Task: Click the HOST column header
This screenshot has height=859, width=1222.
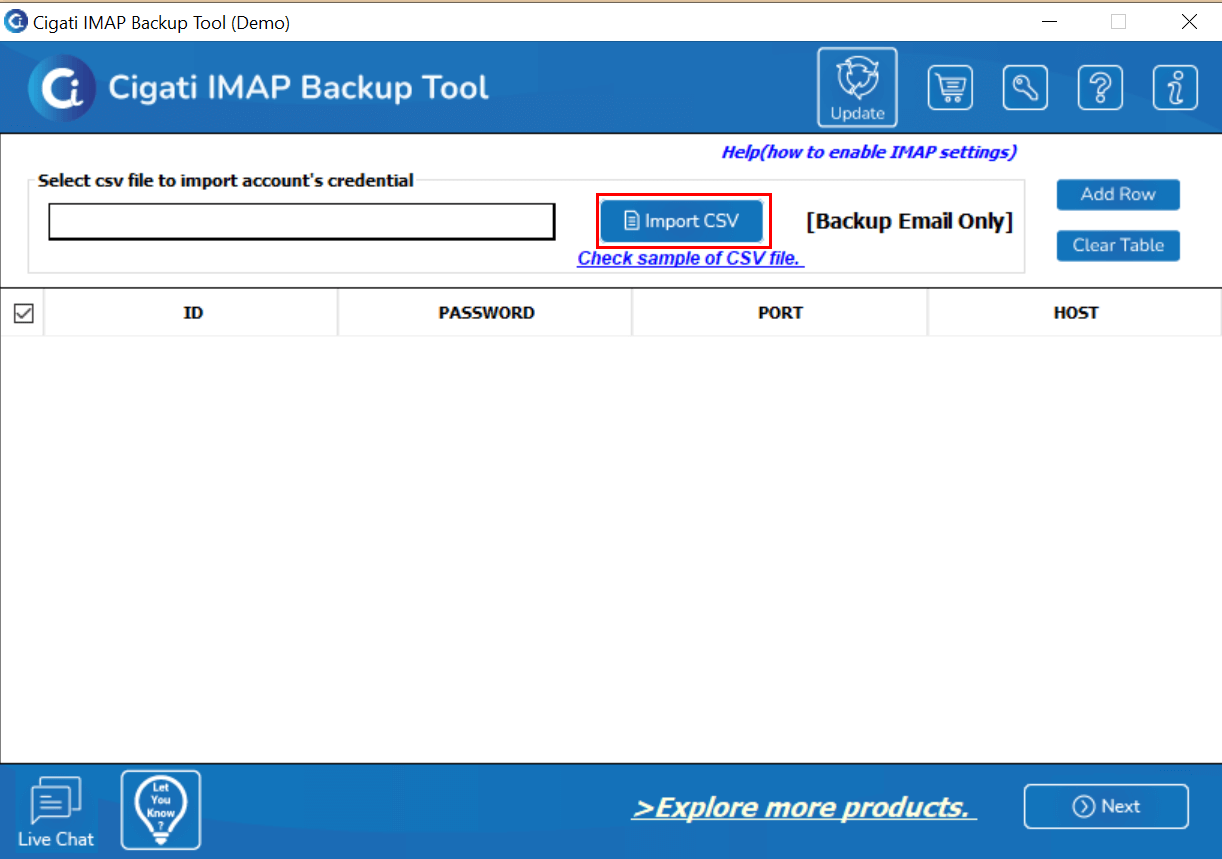Action: tap(1075, 313)
